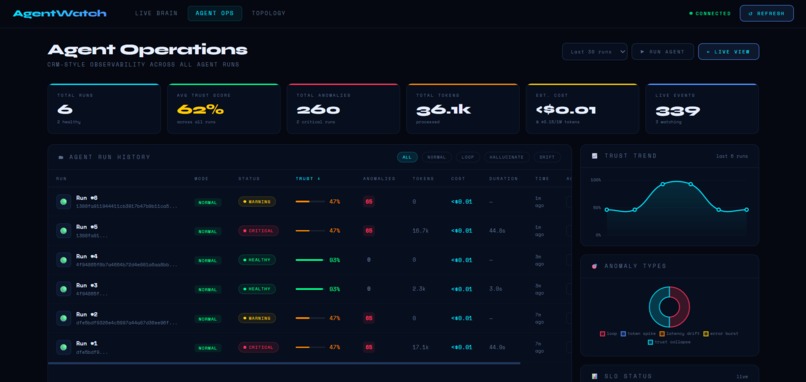
Task: Filter run history by LOOP
Action: [468, 157]
